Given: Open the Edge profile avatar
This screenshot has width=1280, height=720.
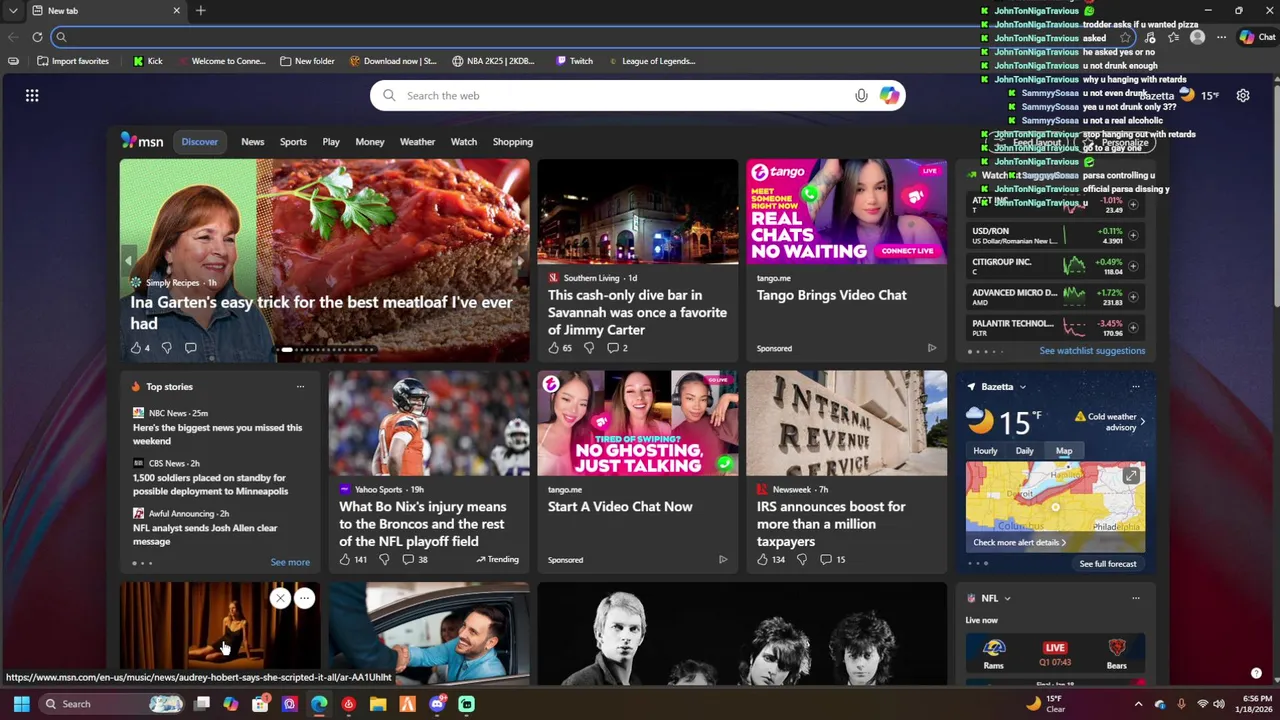Looking at the screenshot, I should [x=1197, y=37].
